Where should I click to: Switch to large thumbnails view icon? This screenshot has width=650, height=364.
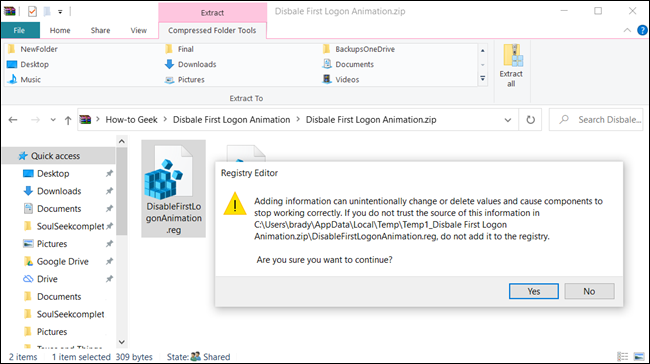(639, 357)
